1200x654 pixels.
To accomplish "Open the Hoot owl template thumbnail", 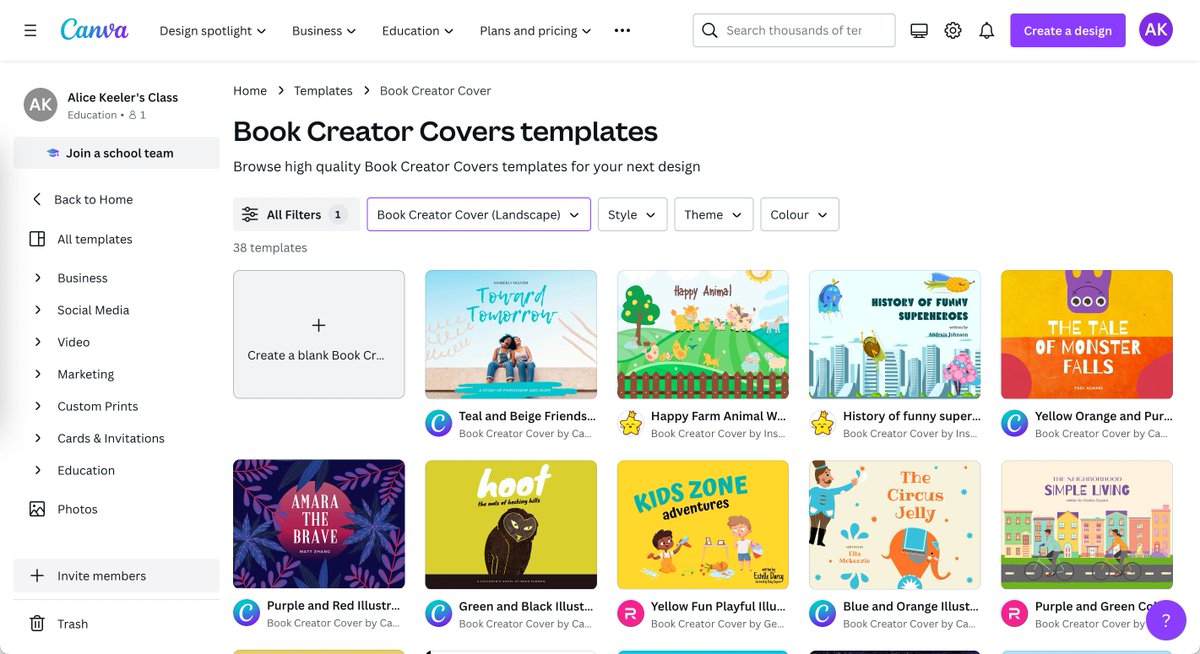I will (511, 524).
